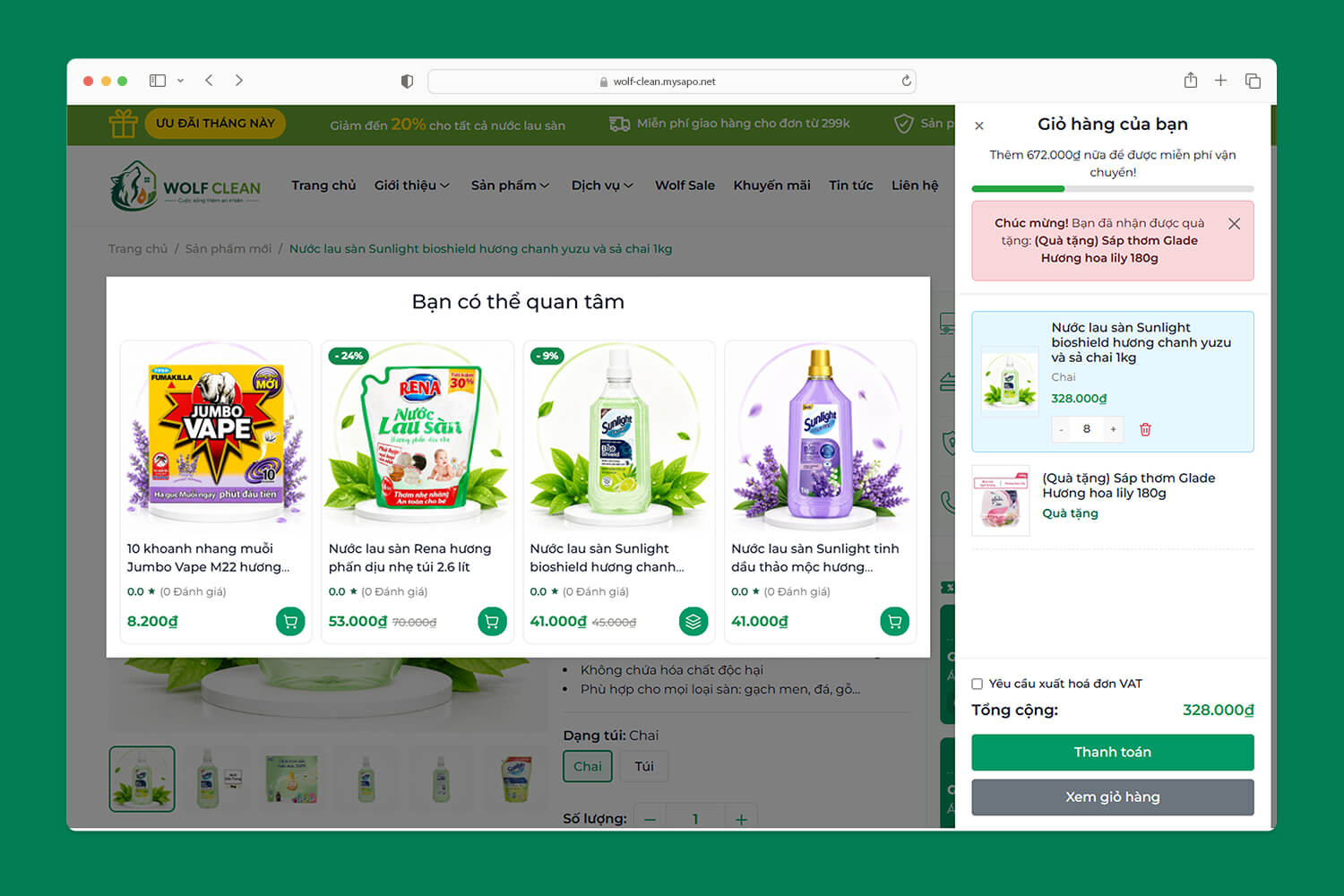Image resolution: width=1344 pixels, height=896 pixels.
Task: Tick the VAT invoice request checkbox
Action: 978,684
